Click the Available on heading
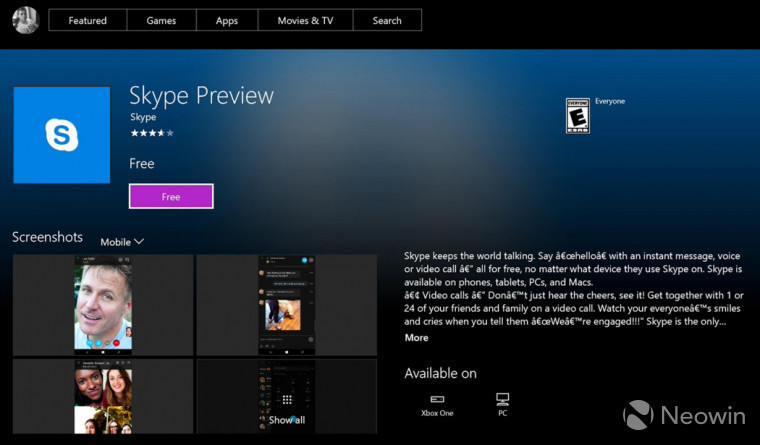Screen dimensions: 760x445 [441, 373]
